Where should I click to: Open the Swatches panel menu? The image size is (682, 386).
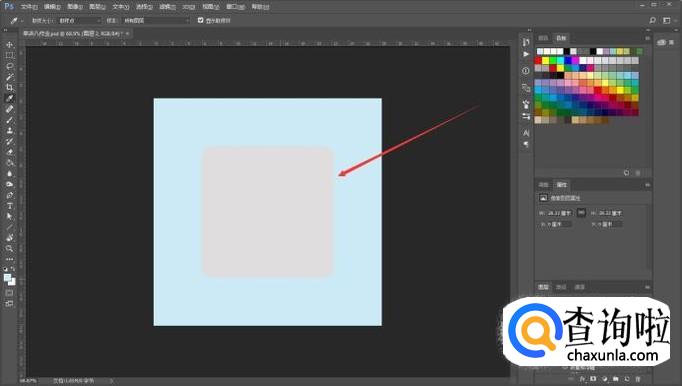tap(647, 38)
